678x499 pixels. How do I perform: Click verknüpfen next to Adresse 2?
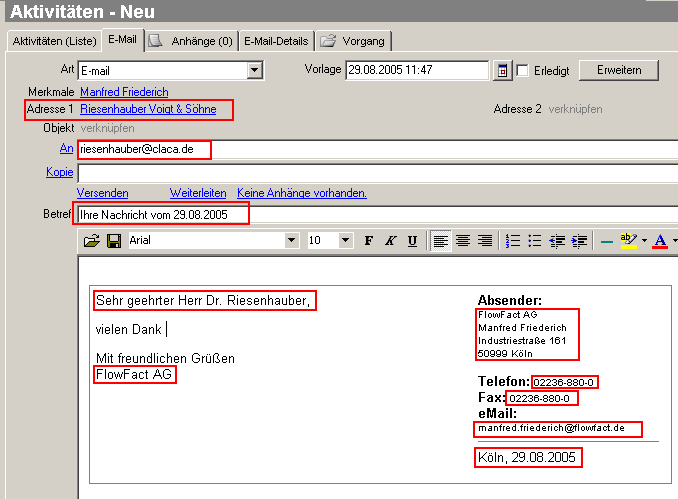[x=575, y=109]
